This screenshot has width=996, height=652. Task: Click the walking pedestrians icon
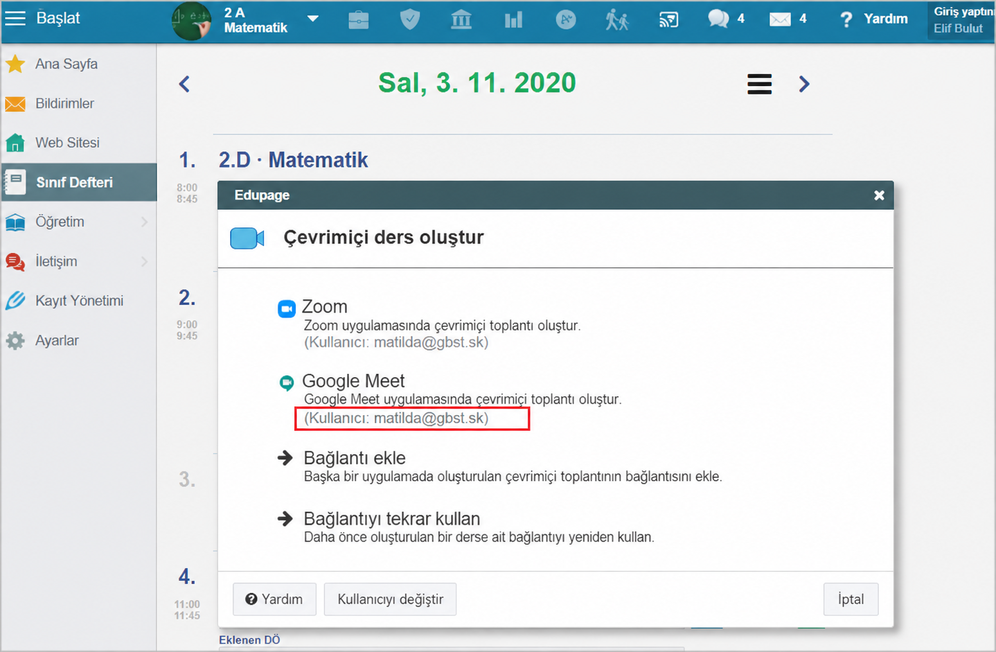point(617,20)
